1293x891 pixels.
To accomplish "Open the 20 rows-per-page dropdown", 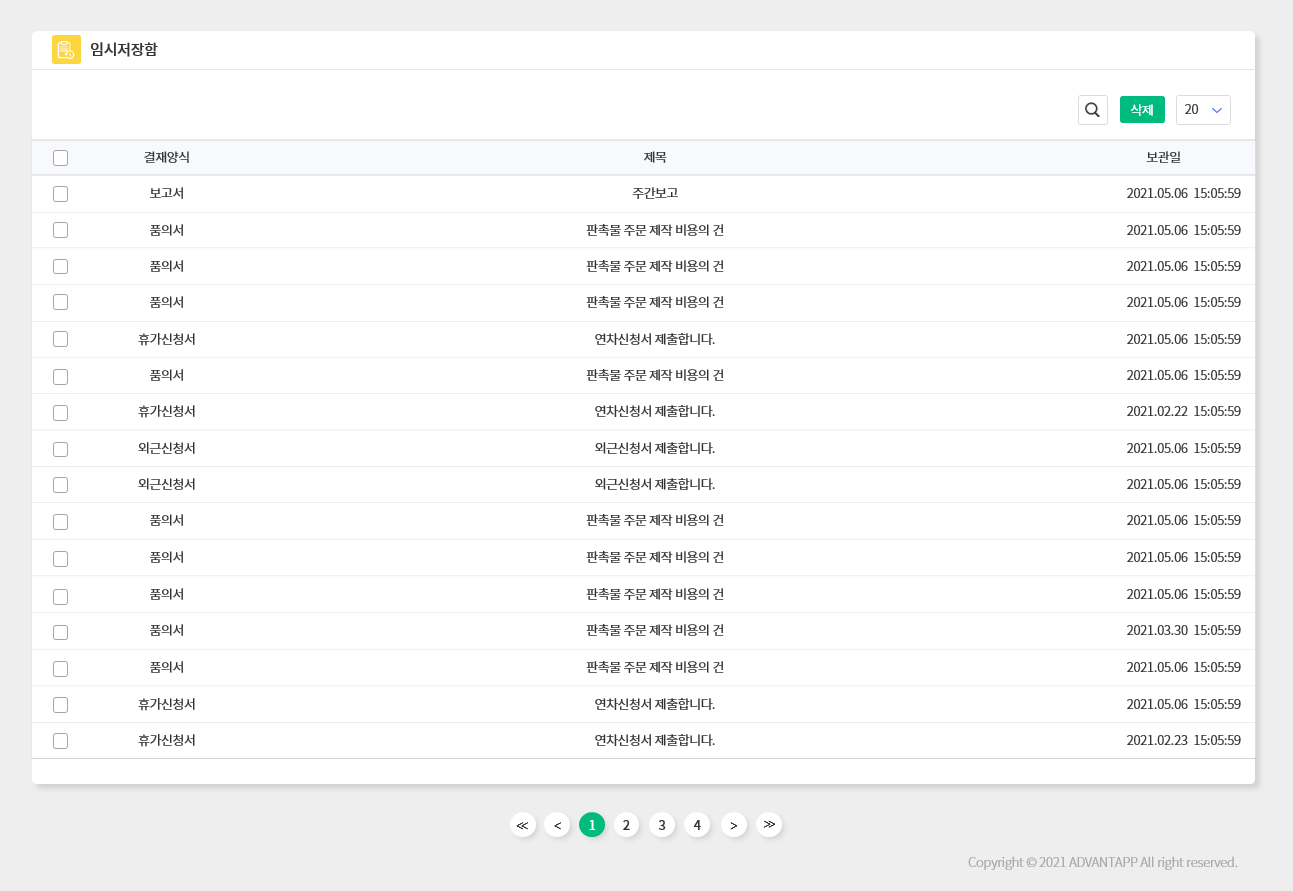I will tap(1203, 110).
